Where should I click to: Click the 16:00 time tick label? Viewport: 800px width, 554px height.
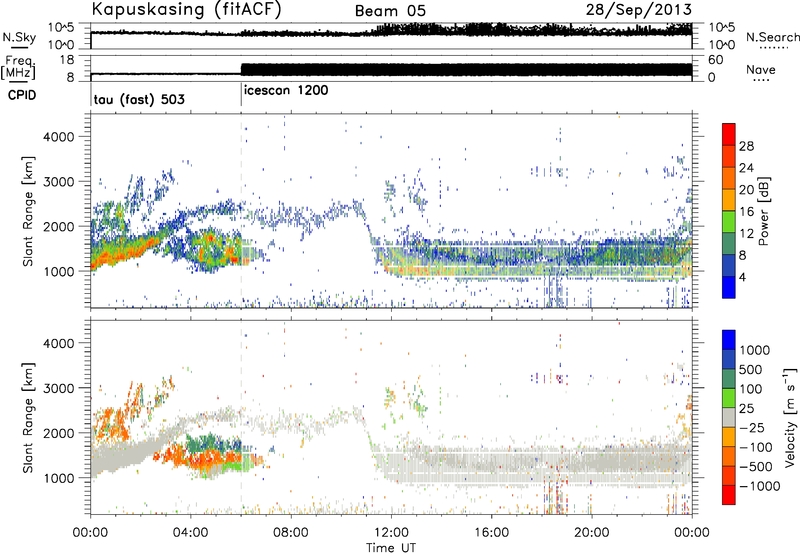pyautogui.click(x=491, y=533)
